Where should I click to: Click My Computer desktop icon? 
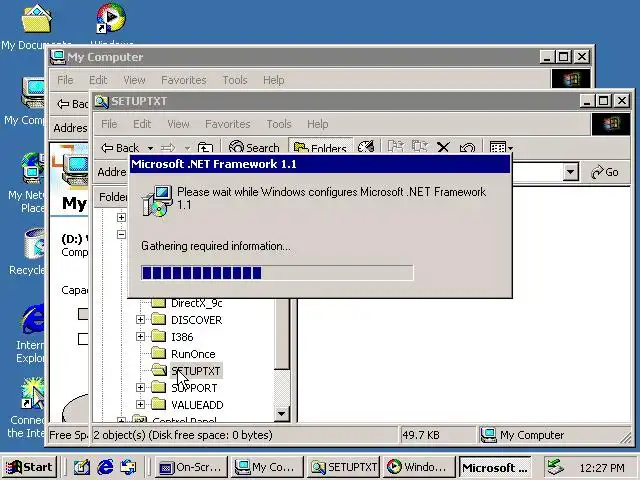pyautogui.click(x=33, y=93)
